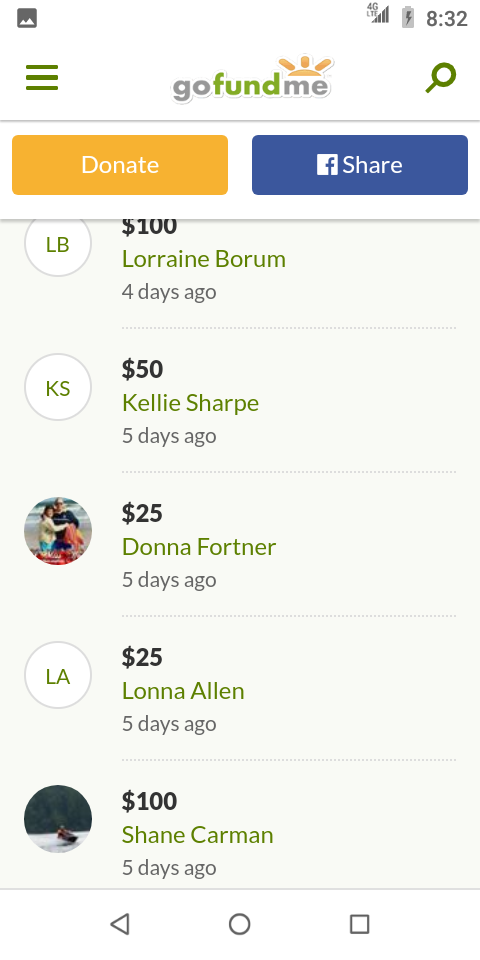Tap Shane Carman's profile photo
This screenshot has width=480, height=960.
58,819
